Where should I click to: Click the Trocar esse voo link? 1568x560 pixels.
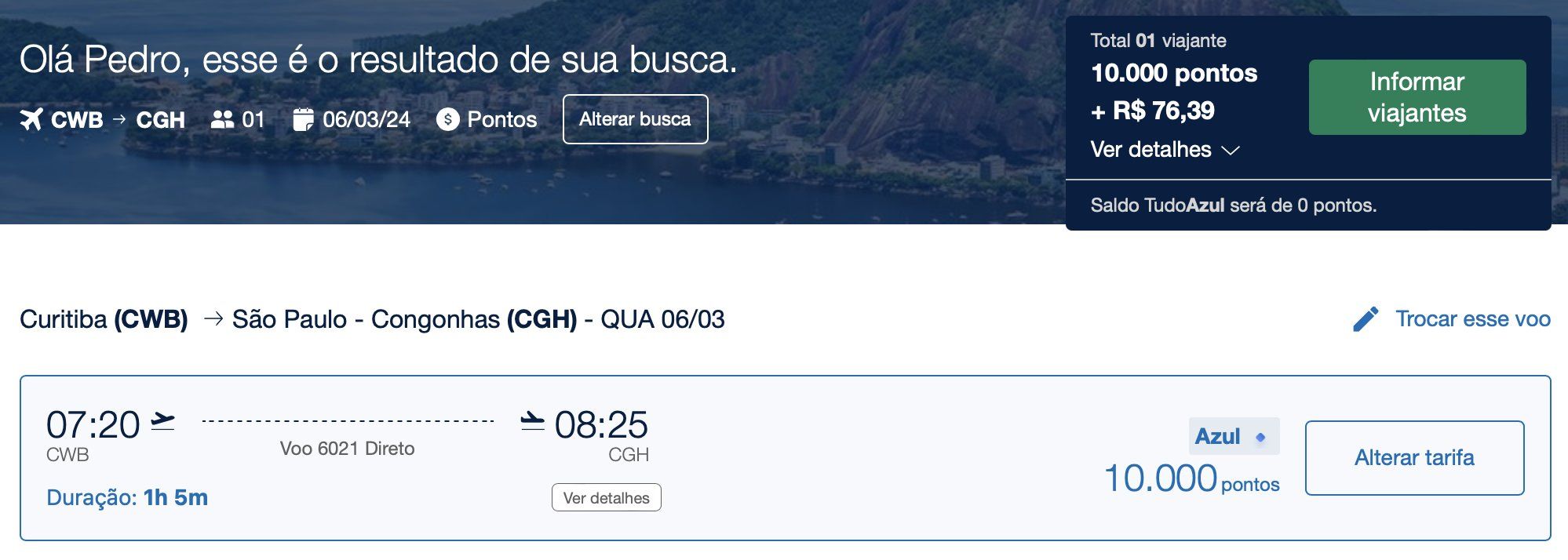pos(1472,319)
